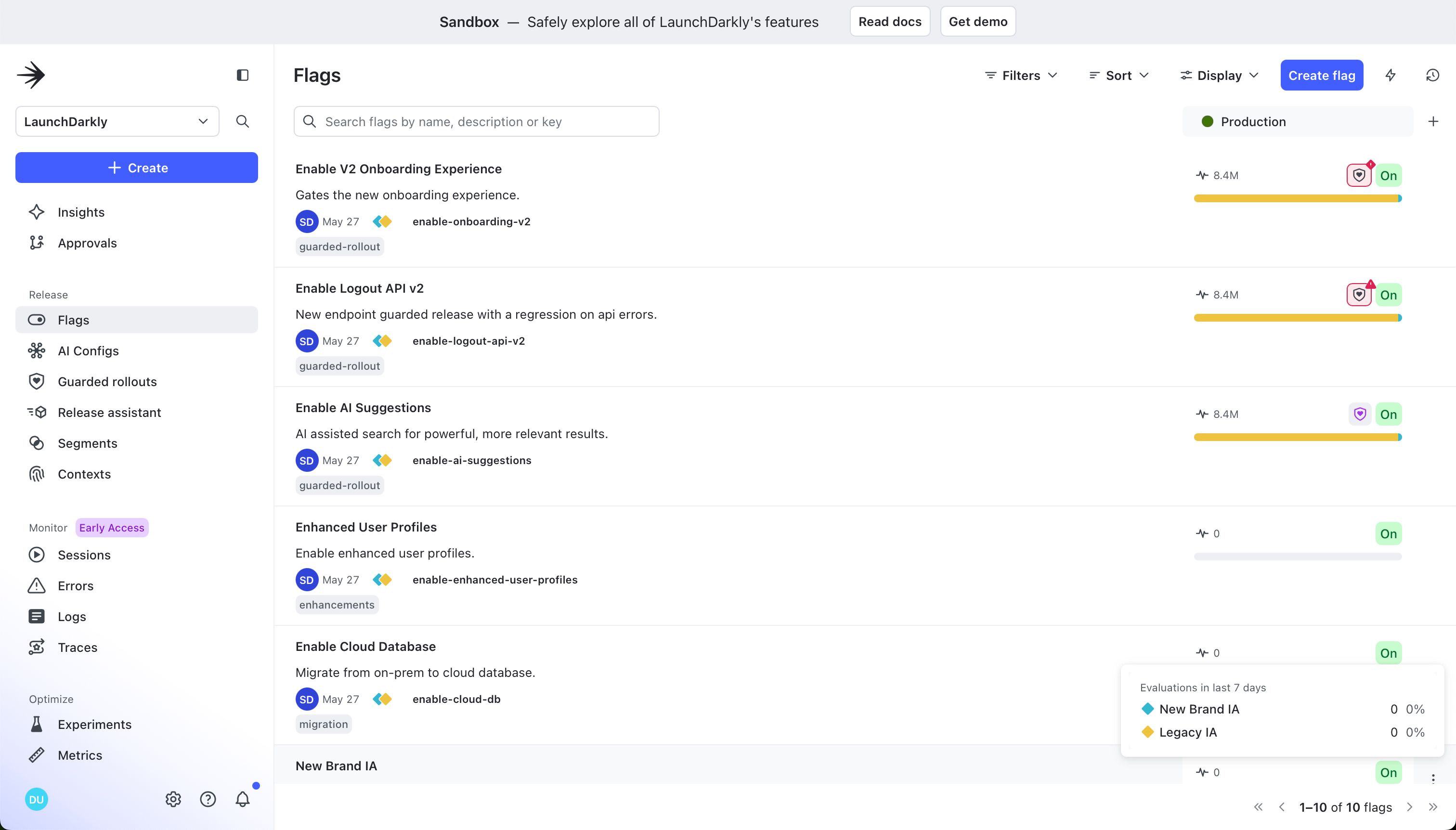The height and width of the screenshot is (830, 1456).
Task: Click empty evaluation bar for Enhanced User Profiles
Action: (1298, 557)
